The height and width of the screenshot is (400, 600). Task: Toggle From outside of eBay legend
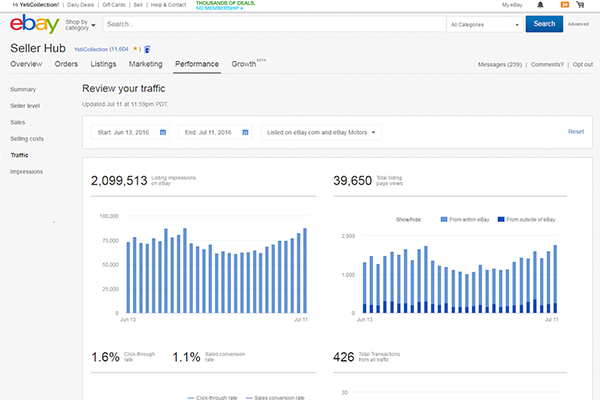coord(526,219)
